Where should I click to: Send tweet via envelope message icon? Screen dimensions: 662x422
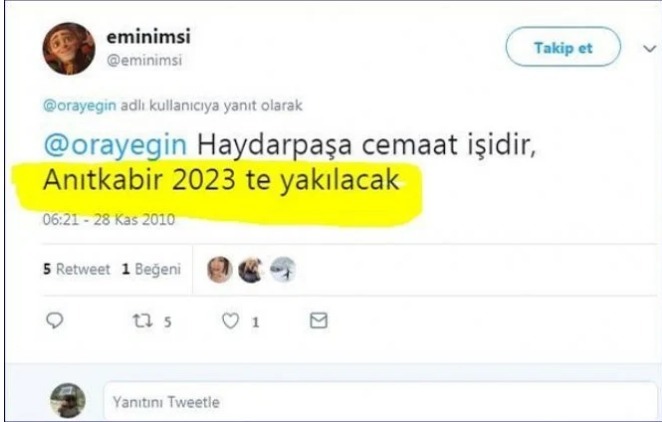tap(318, 321)
